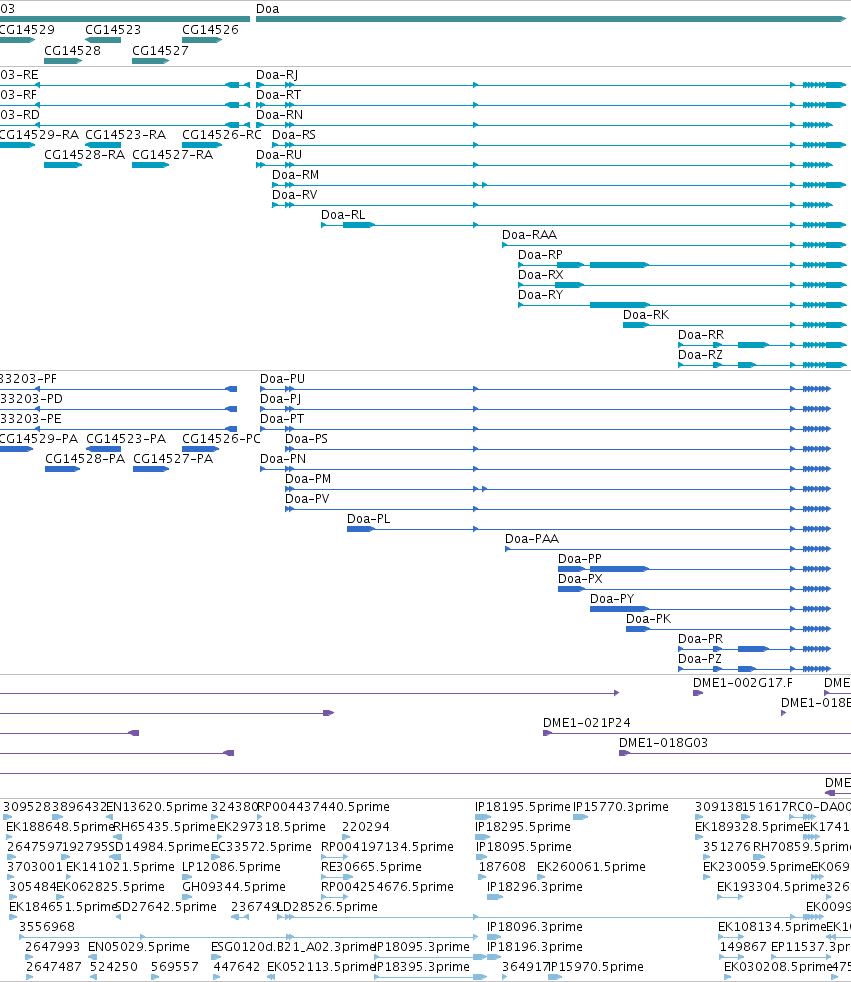Click protein Doa-PL label
This screenshot has width=851, height=982.
click(x=368, y=520)
